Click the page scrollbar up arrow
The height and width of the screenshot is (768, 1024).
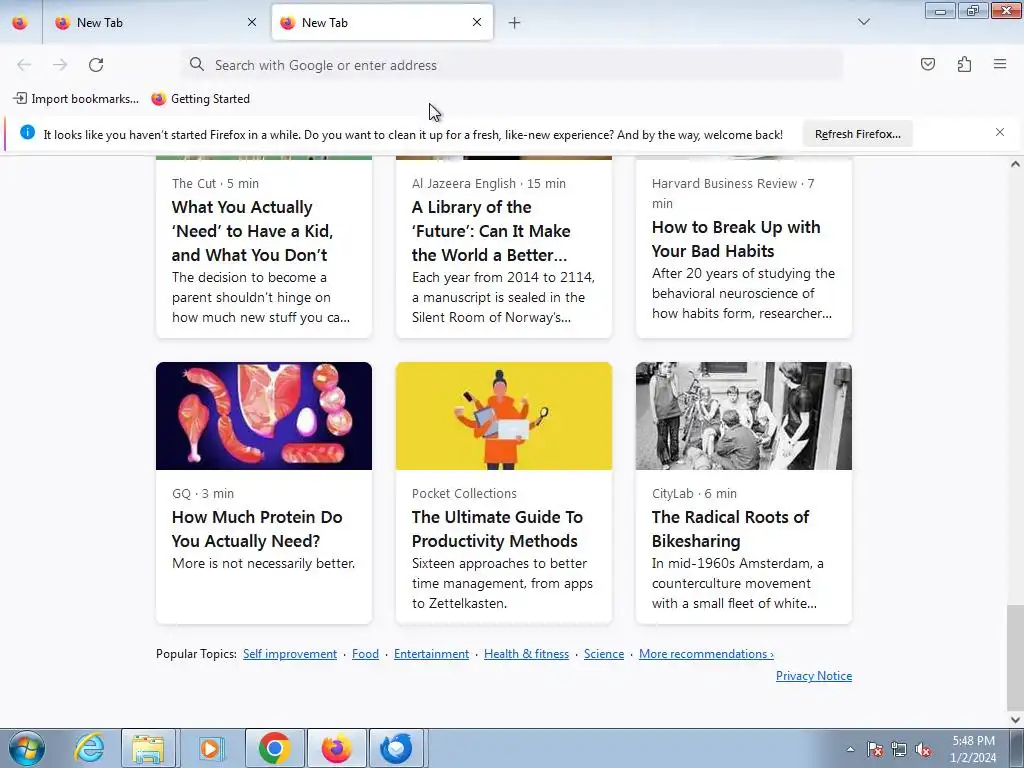tap(1015, 164)
